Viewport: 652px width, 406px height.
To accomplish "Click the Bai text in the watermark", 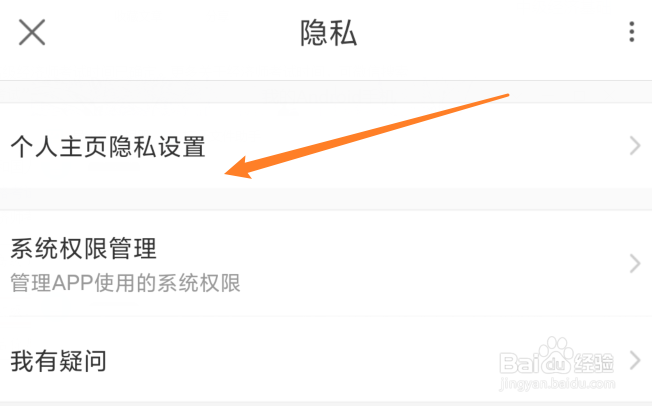I will (x=518, y=363).
